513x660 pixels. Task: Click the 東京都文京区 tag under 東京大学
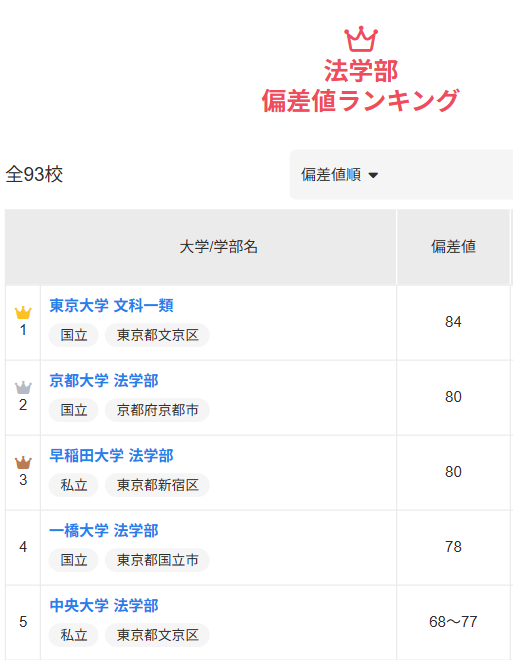157,335
